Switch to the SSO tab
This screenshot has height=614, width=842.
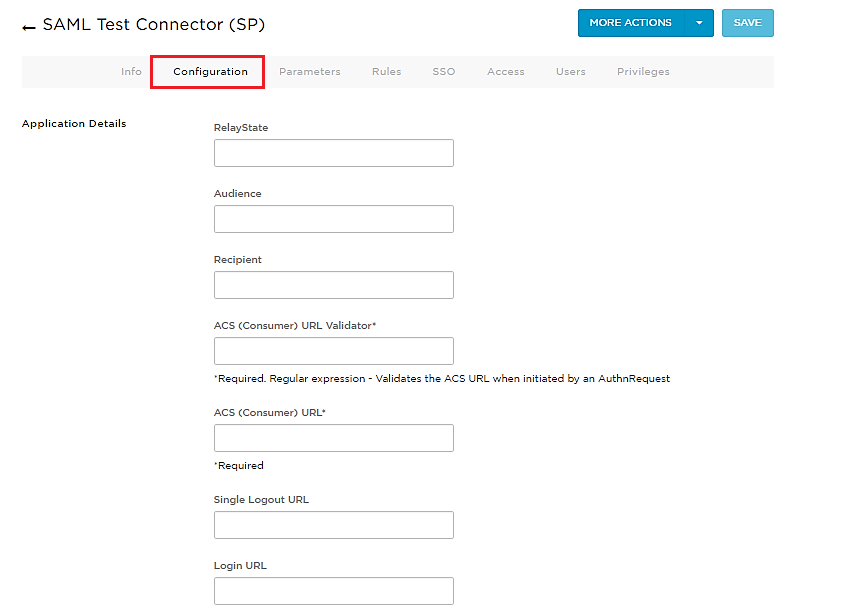pos(443,71)
